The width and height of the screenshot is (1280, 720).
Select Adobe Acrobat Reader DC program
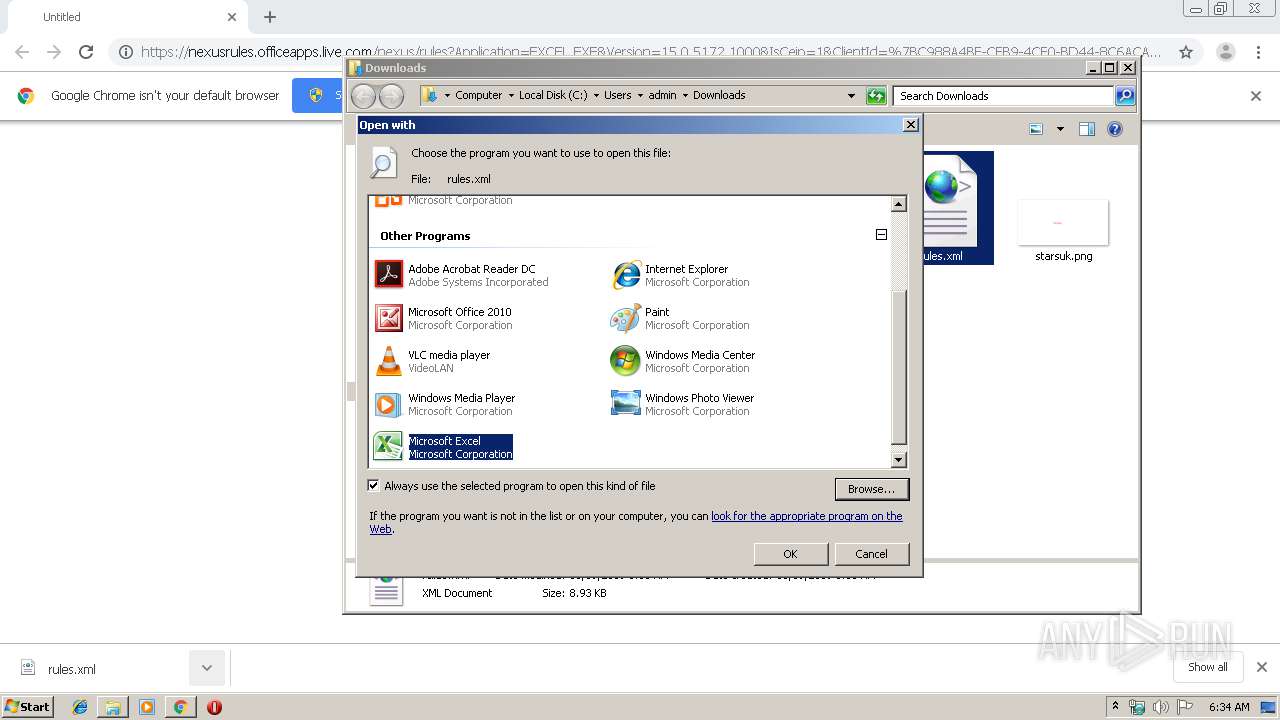point(462,275)
